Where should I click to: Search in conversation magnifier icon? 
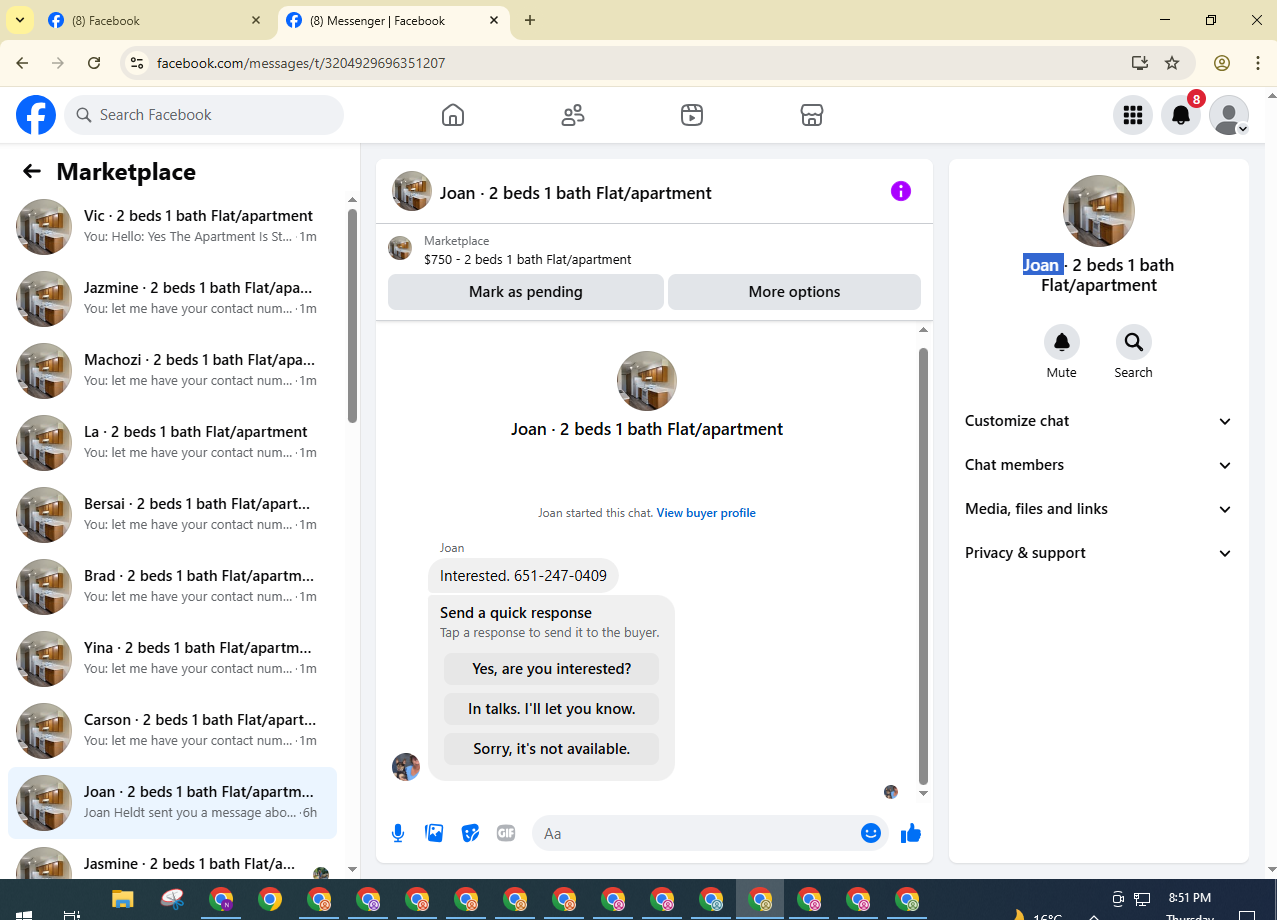[1134, 342]
